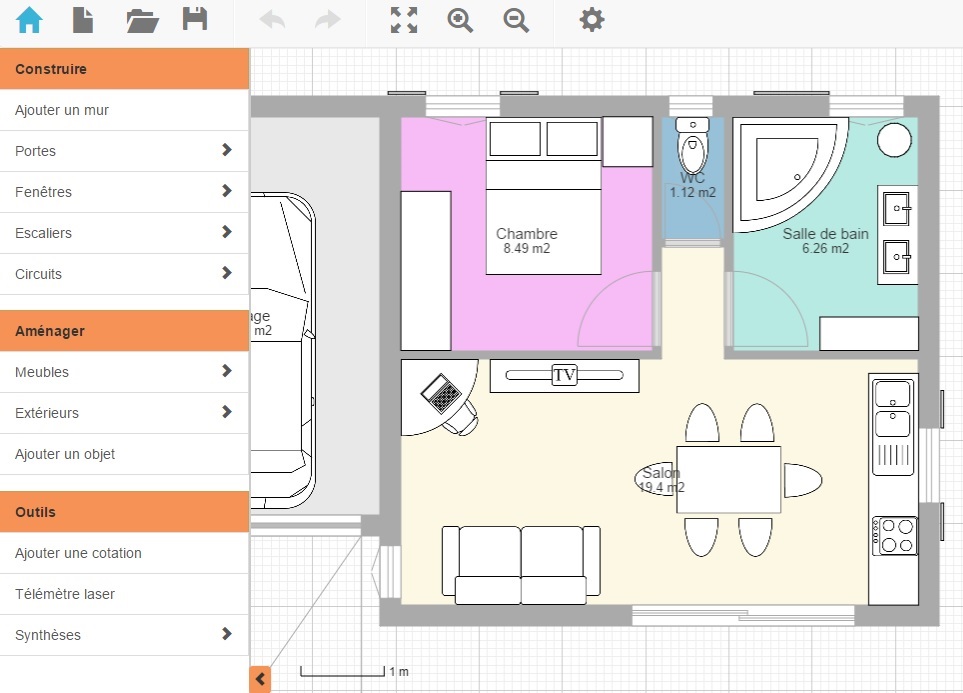Activate the Télémètre laser tool

click(x=124, y=594)
